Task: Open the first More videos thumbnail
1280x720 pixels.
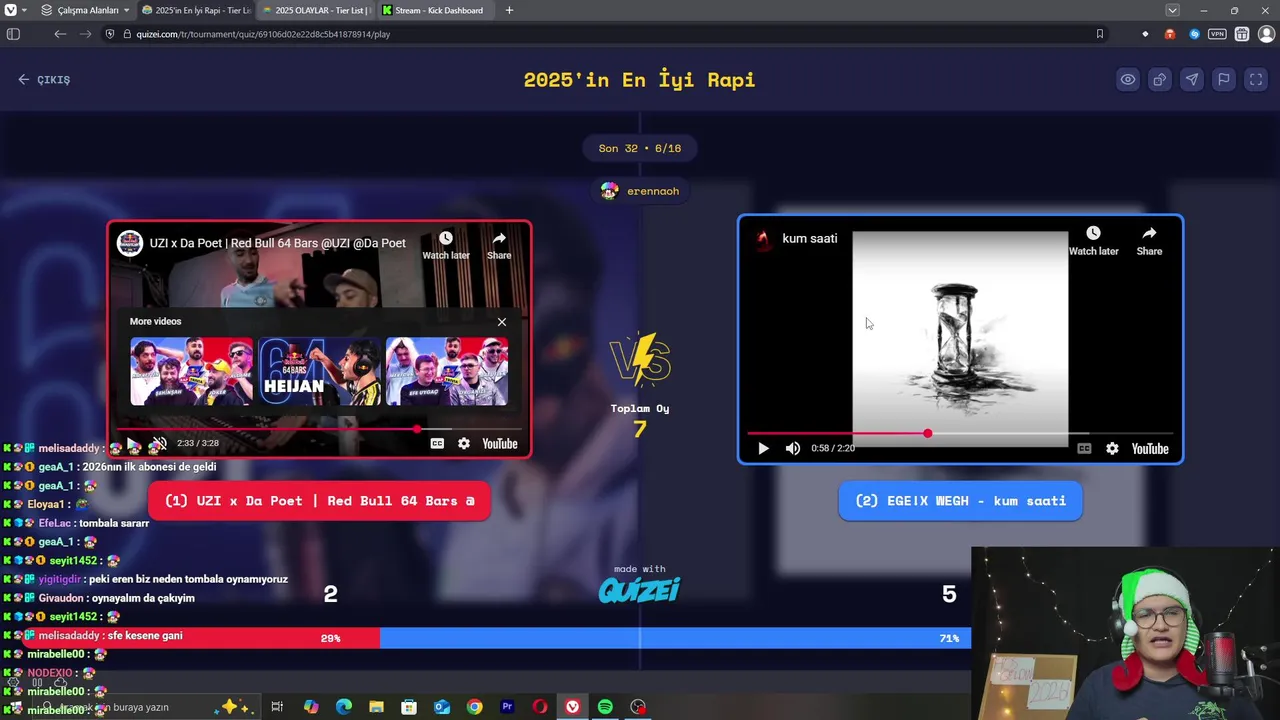Action: tap(191, 371)
